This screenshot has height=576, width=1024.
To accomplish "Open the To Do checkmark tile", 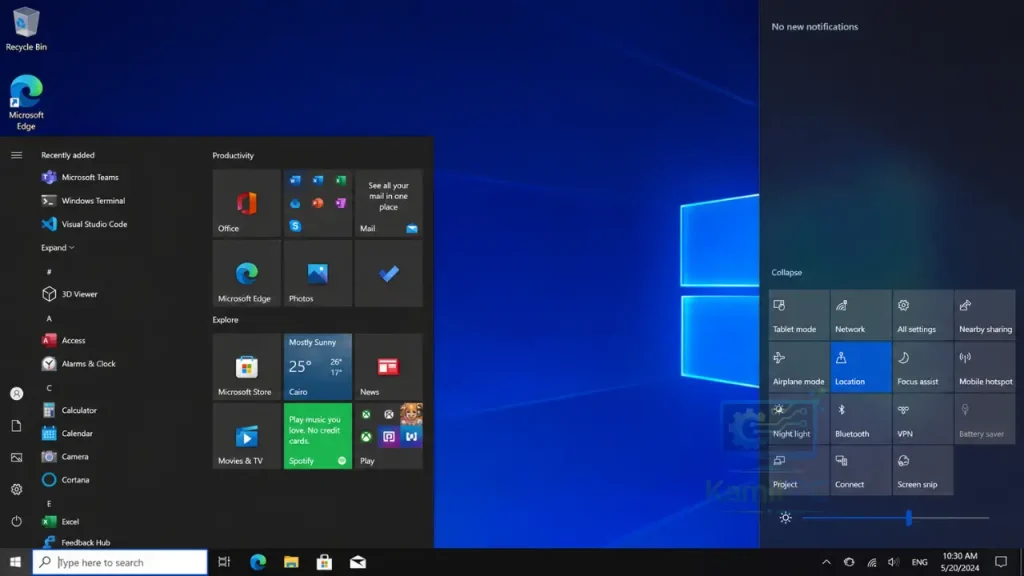I will pos(388,274).
